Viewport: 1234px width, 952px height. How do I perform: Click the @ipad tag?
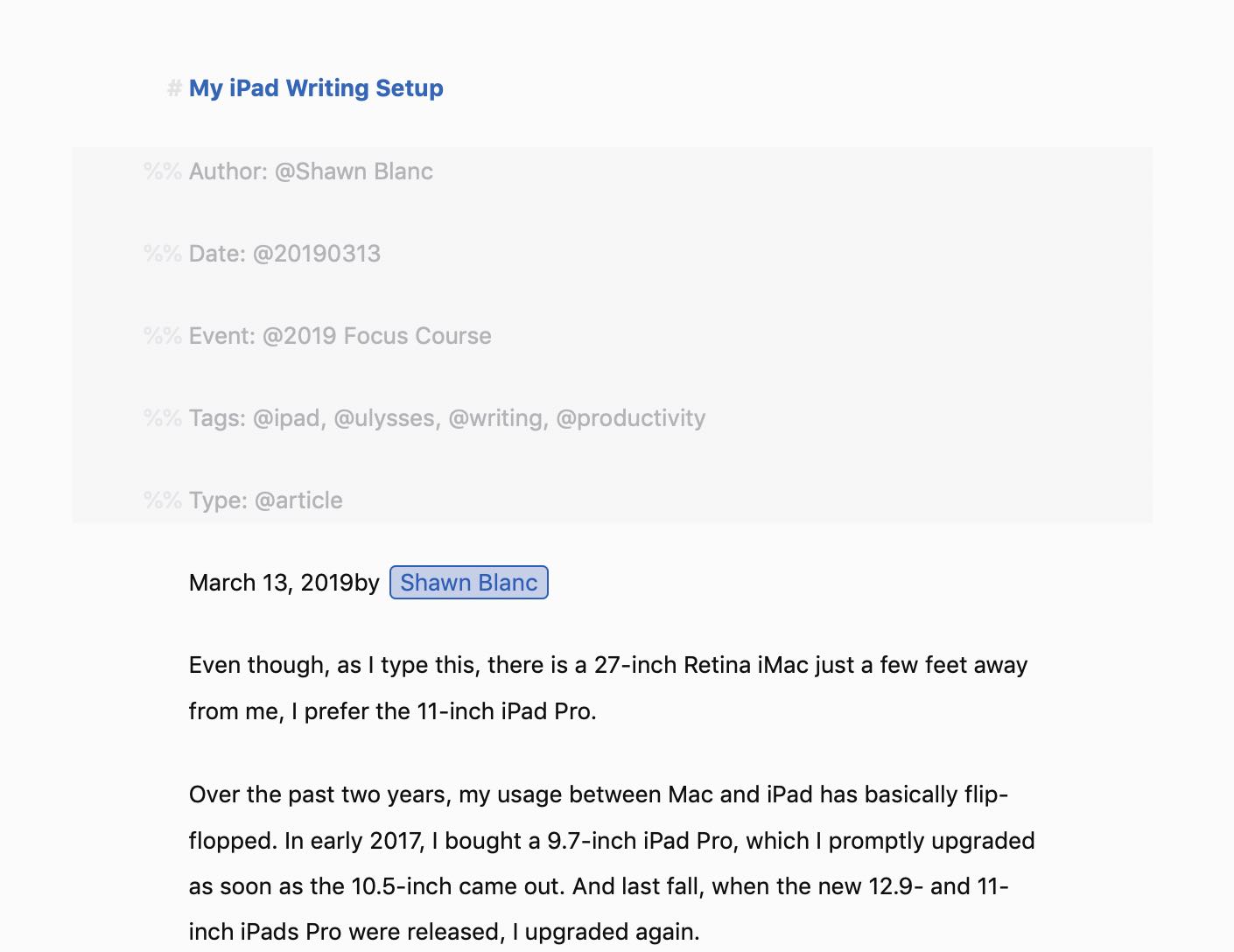[286, 418]
